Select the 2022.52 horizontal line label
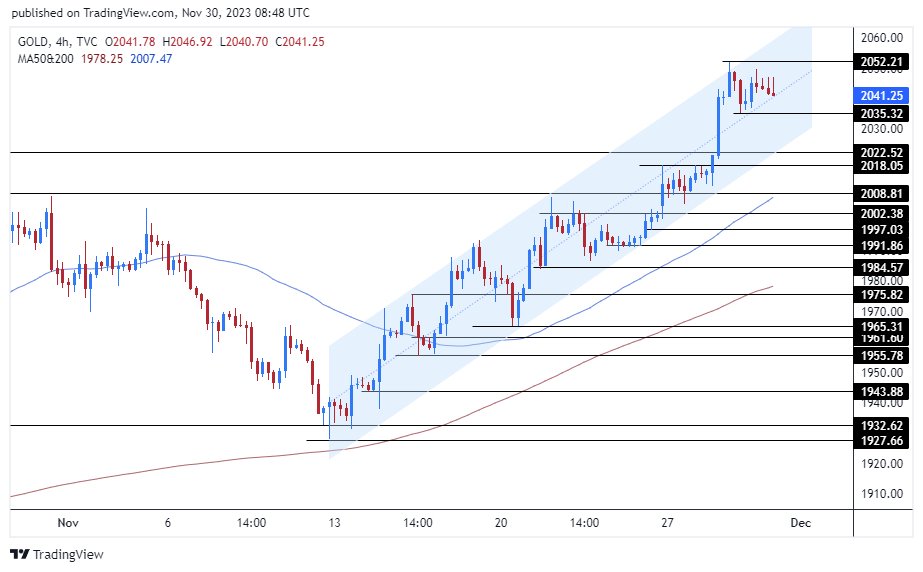The width and height of the screenshot is (923, 572). pyautogui.click(x=881, y=152)
